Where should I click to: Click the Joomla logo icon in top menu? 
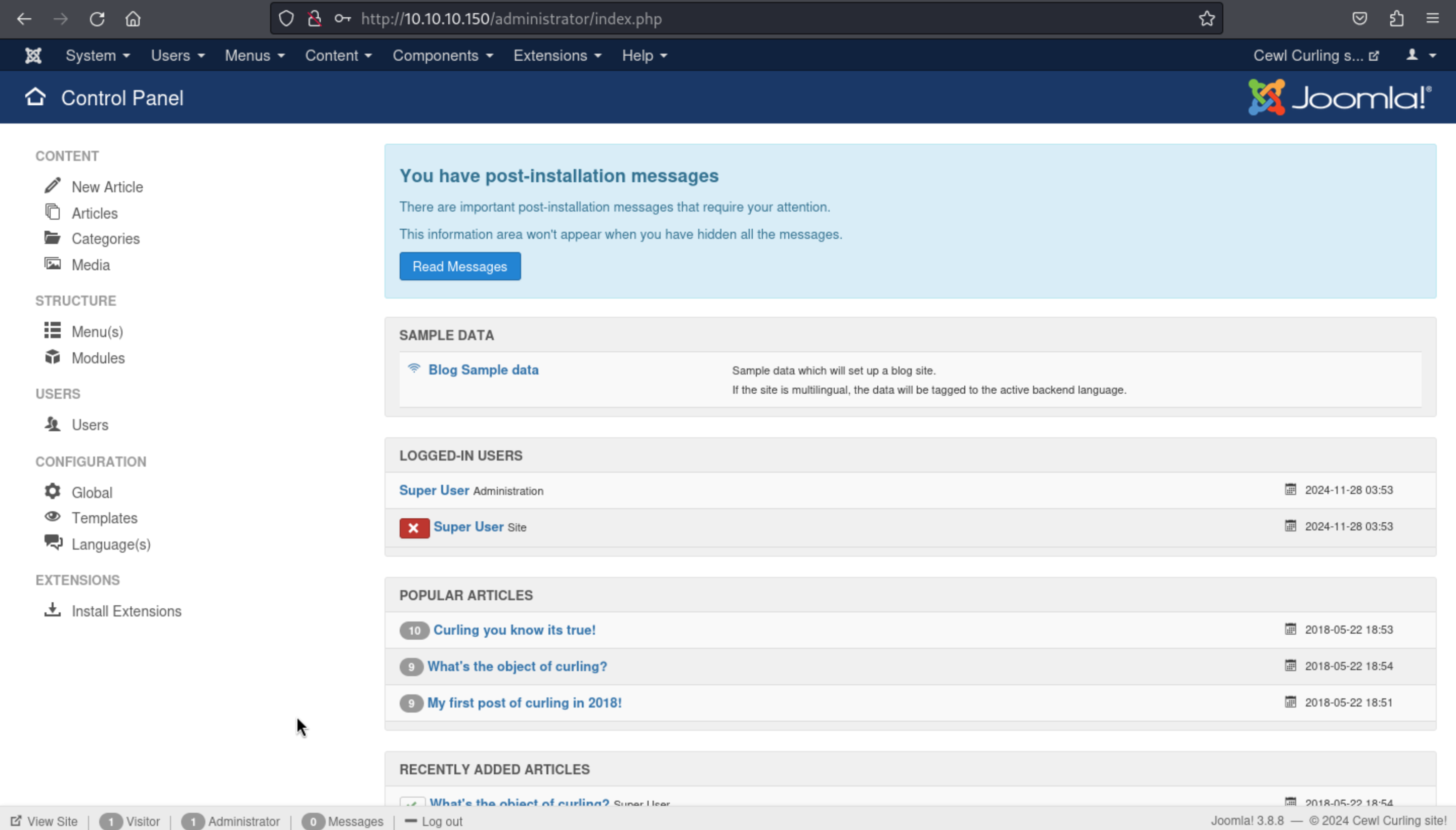click(x=33, y=55)
